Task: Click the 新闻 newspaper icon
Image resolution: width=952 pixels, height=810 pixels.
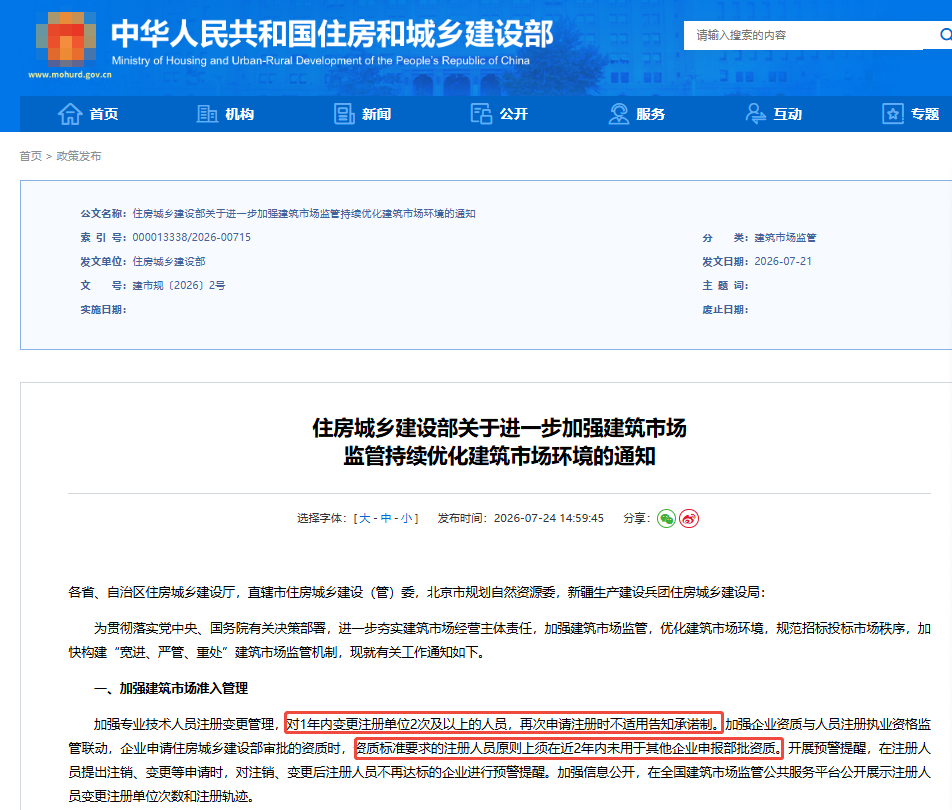Action: point(344,114)
